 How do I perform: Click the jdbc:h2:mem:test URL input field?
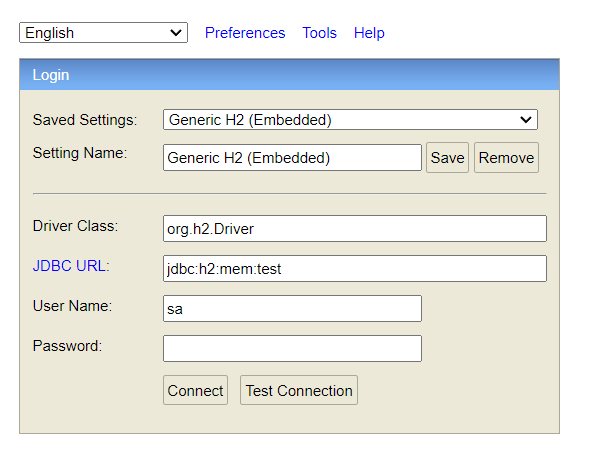point(354,269)
